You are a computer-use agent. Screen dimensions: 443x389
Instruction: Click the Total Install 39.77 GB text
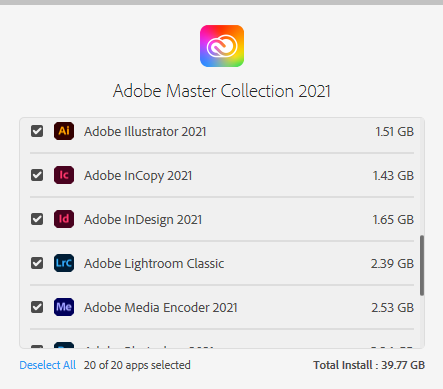(369, 365)
